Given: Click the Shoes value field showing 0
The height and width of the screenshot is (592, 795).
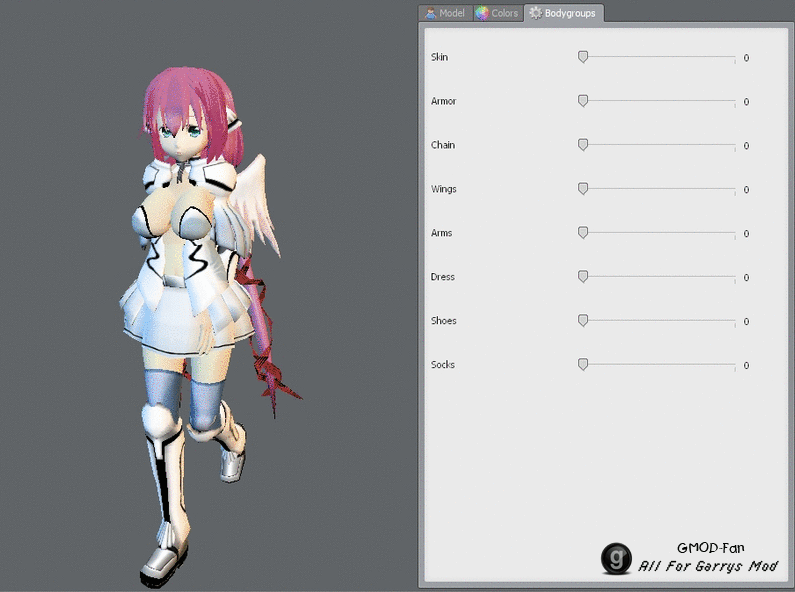Looking at the screenshot, I should coord(746,321).
